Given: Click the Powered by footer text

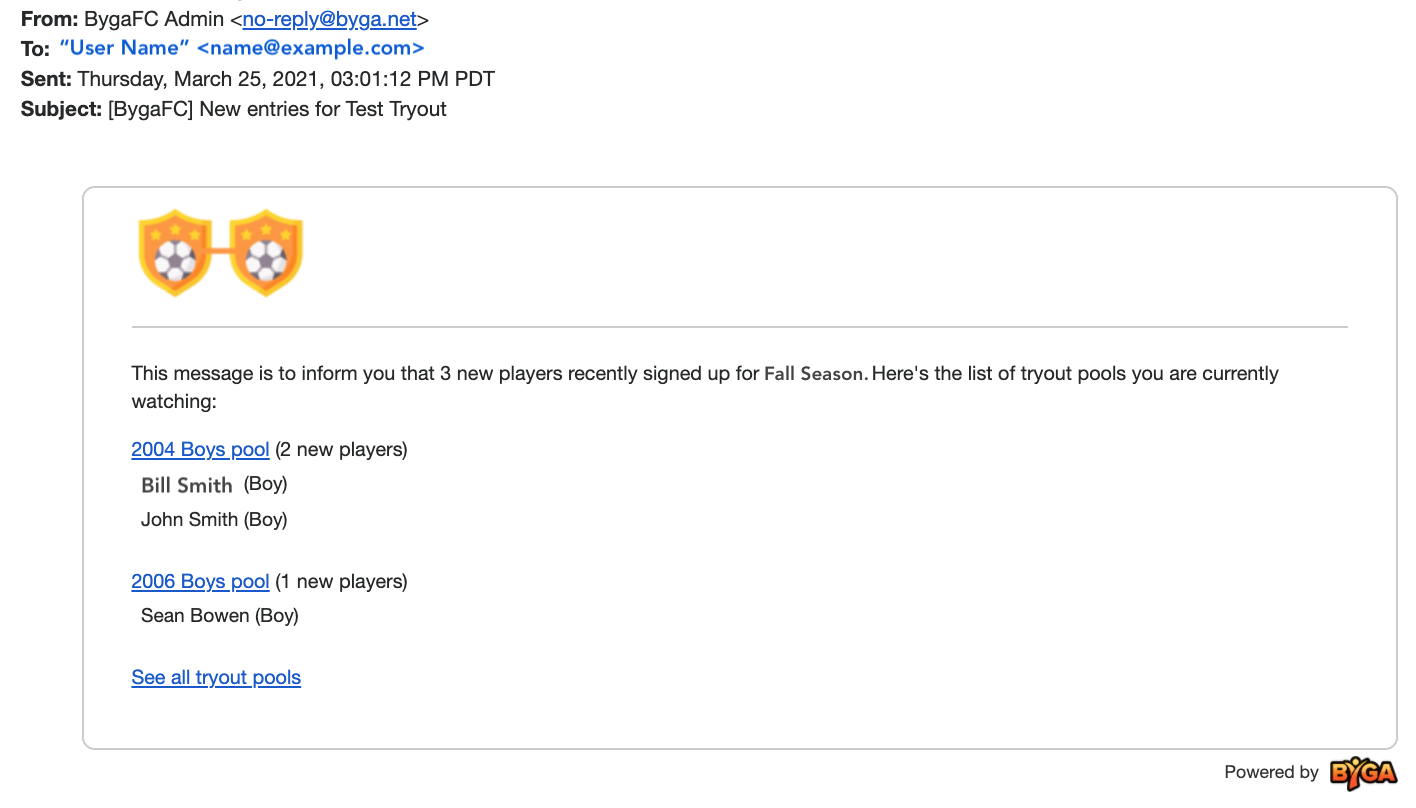Looking at the screenshot, I should tap(1271, 773).
